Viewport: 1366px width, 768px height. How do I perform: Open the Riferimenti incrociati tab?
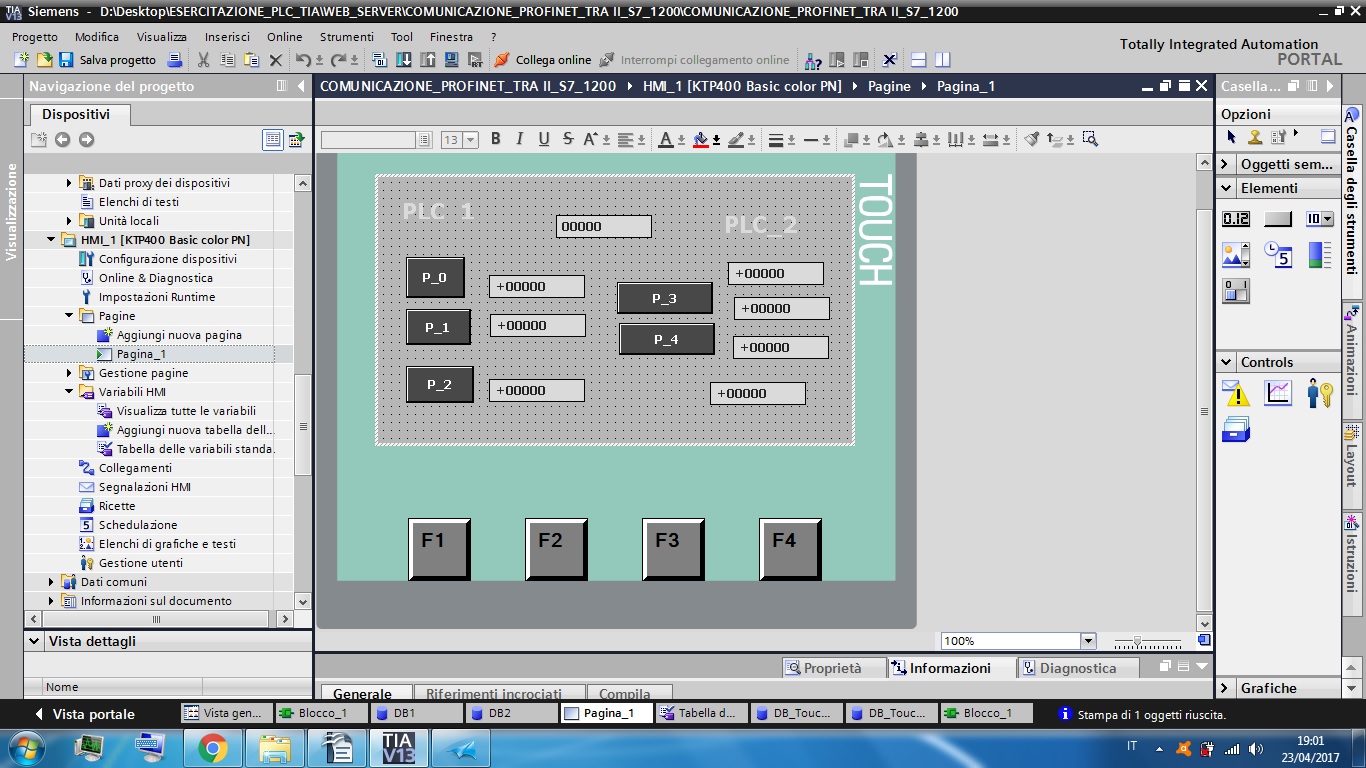click(x=494, y=693)
